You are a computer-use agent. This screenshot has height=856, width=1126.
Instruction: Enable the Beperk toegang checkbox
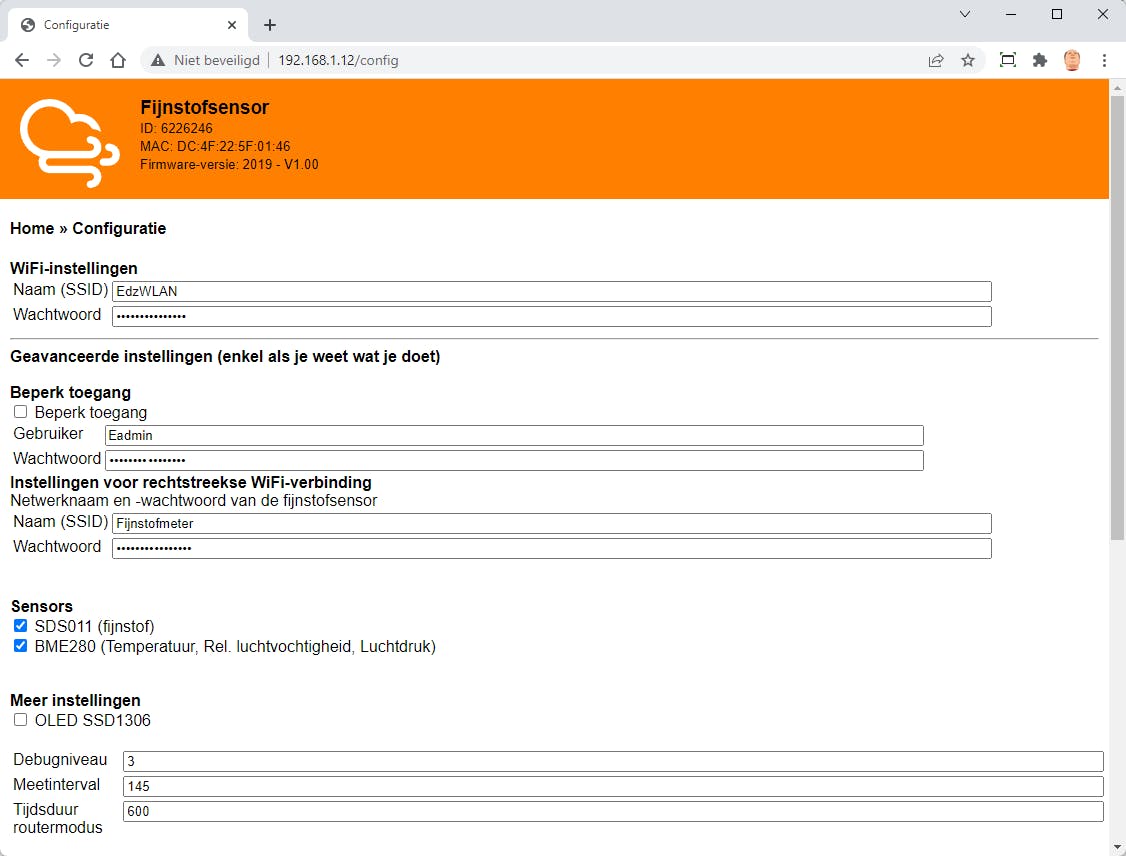click(21, 411)
